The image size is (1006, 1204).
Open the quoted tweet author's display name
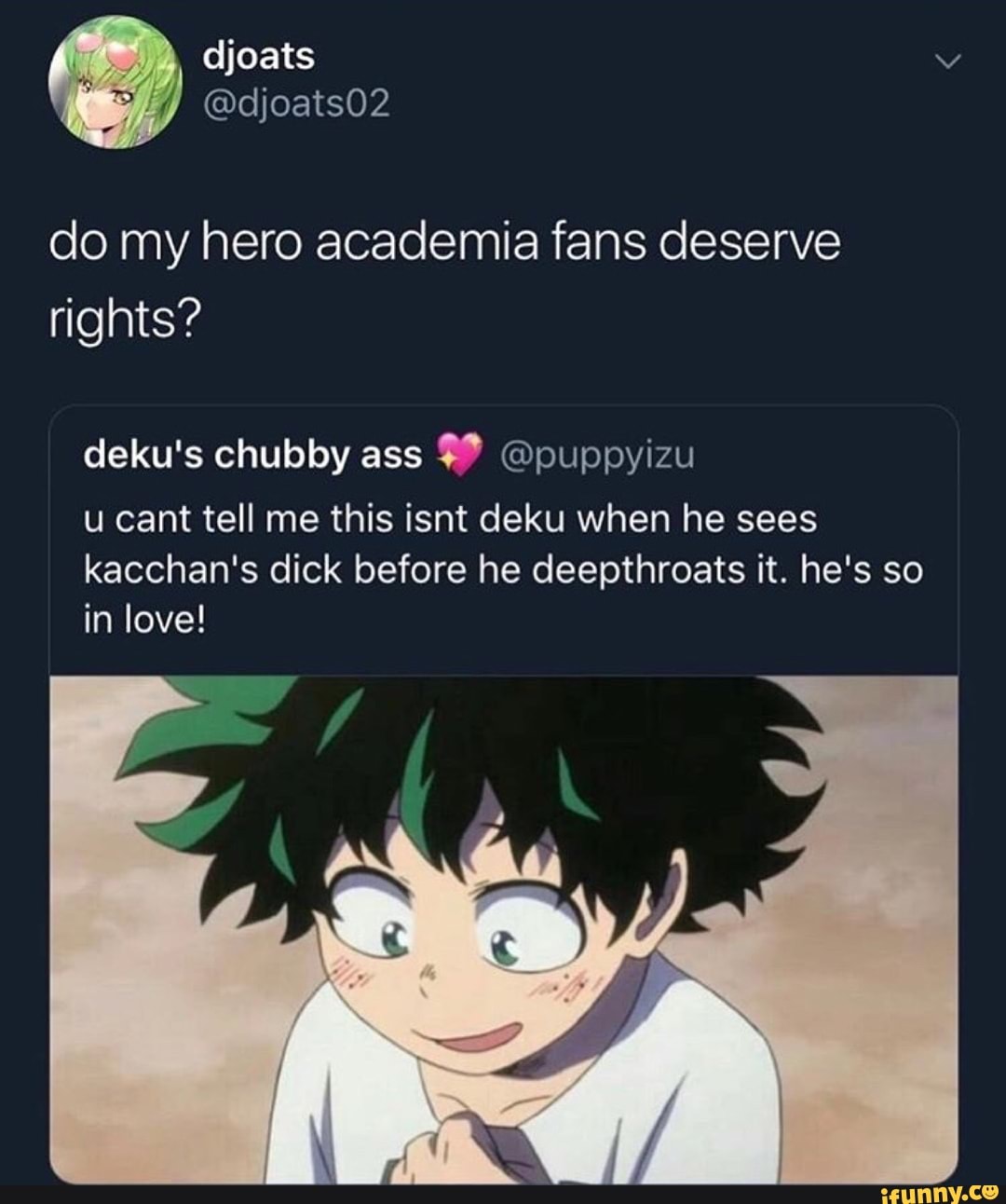point(252,455)
